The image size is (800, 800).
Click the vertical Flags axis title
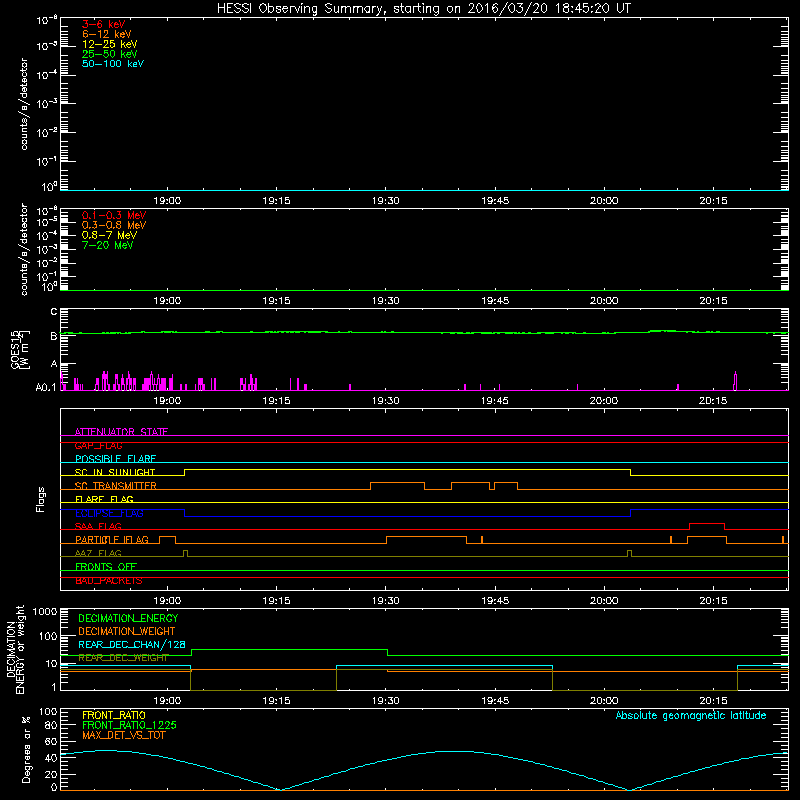[x=41, y=499]
